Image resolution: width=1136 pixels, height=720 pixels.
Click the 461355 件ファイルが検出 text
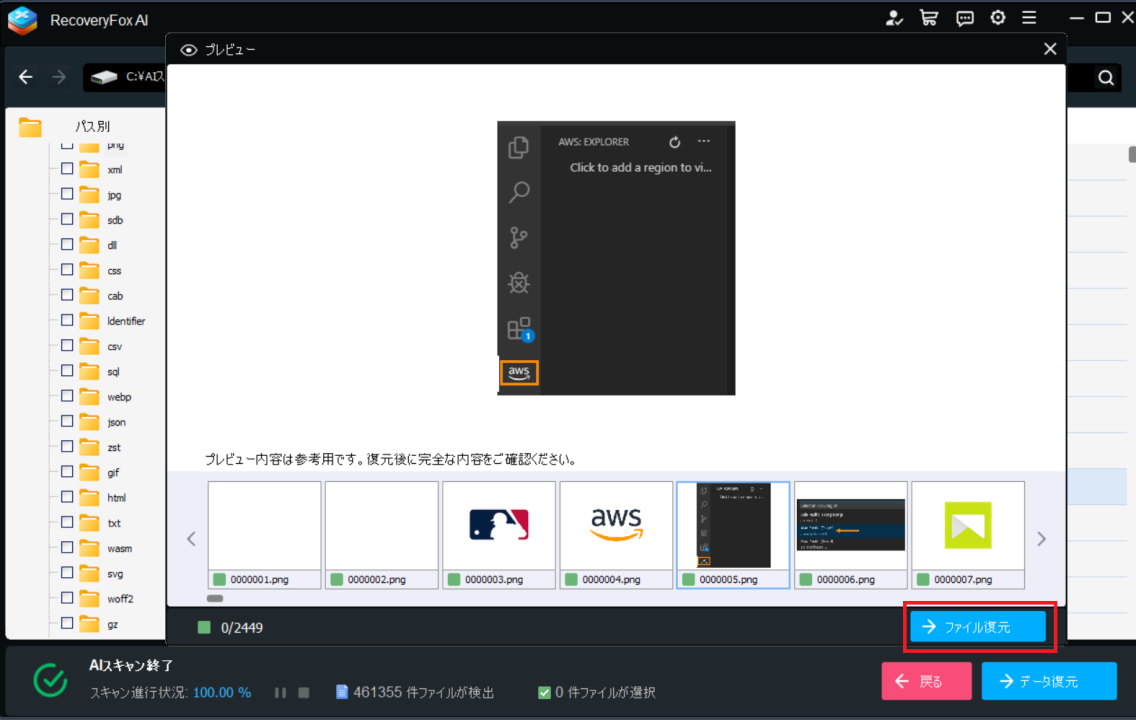coord(424,692)
